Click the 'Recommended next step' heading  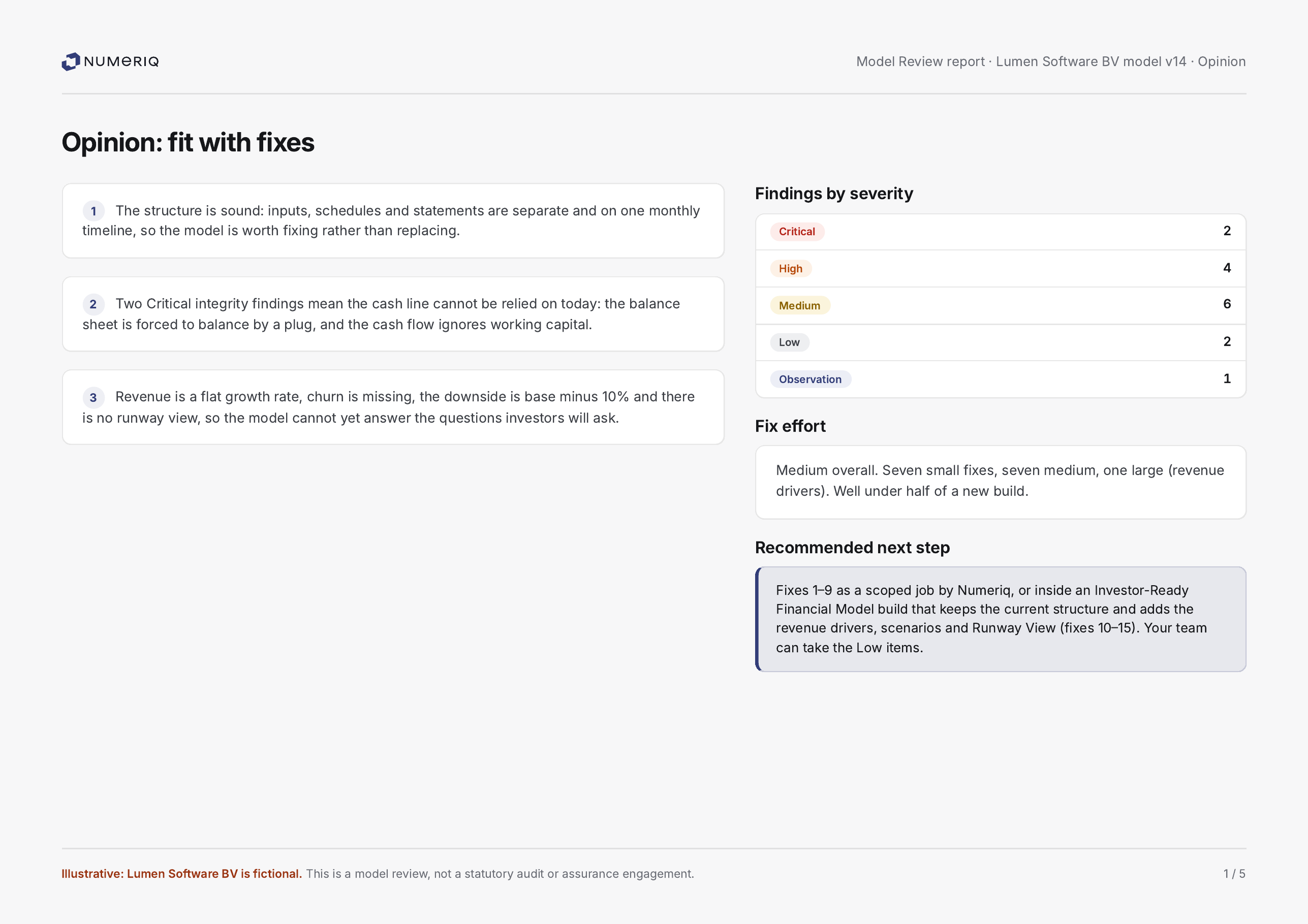tap(852, 548)
